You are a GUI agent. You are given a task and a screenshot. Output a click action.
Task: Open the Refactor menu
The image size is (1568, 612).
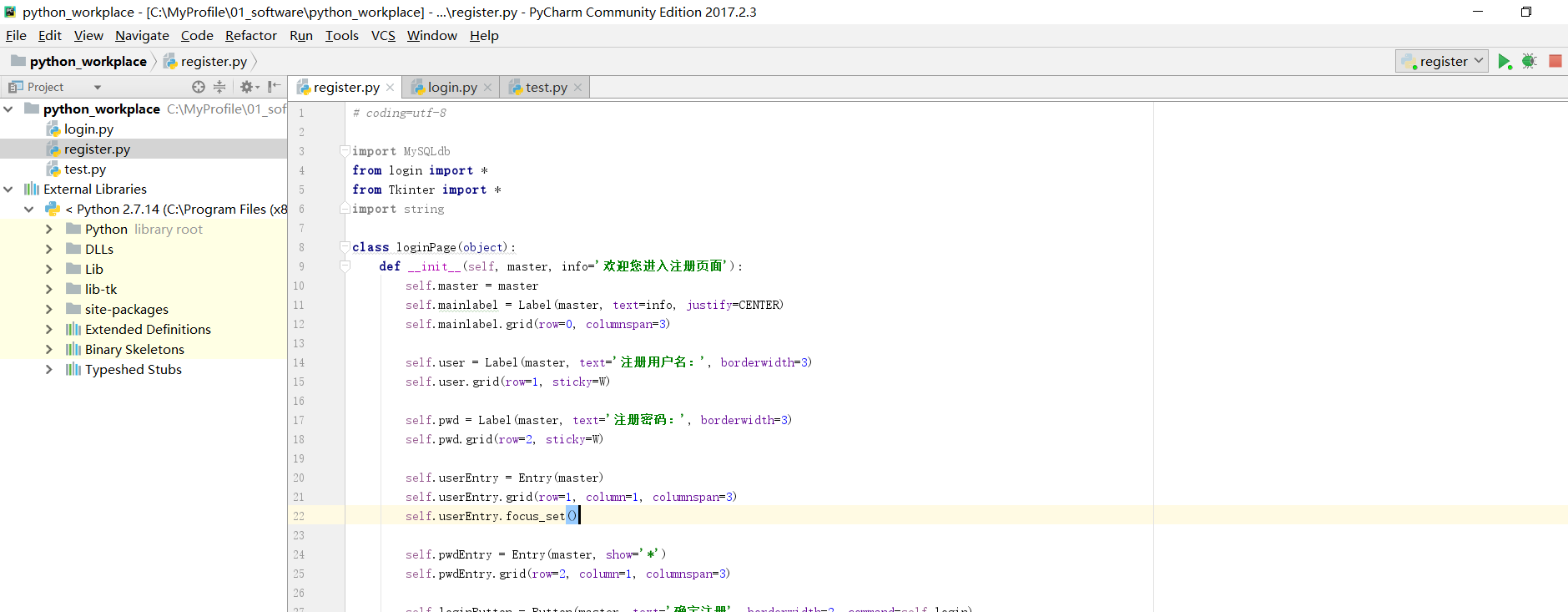pyautogui.click(x=250, y=35)
